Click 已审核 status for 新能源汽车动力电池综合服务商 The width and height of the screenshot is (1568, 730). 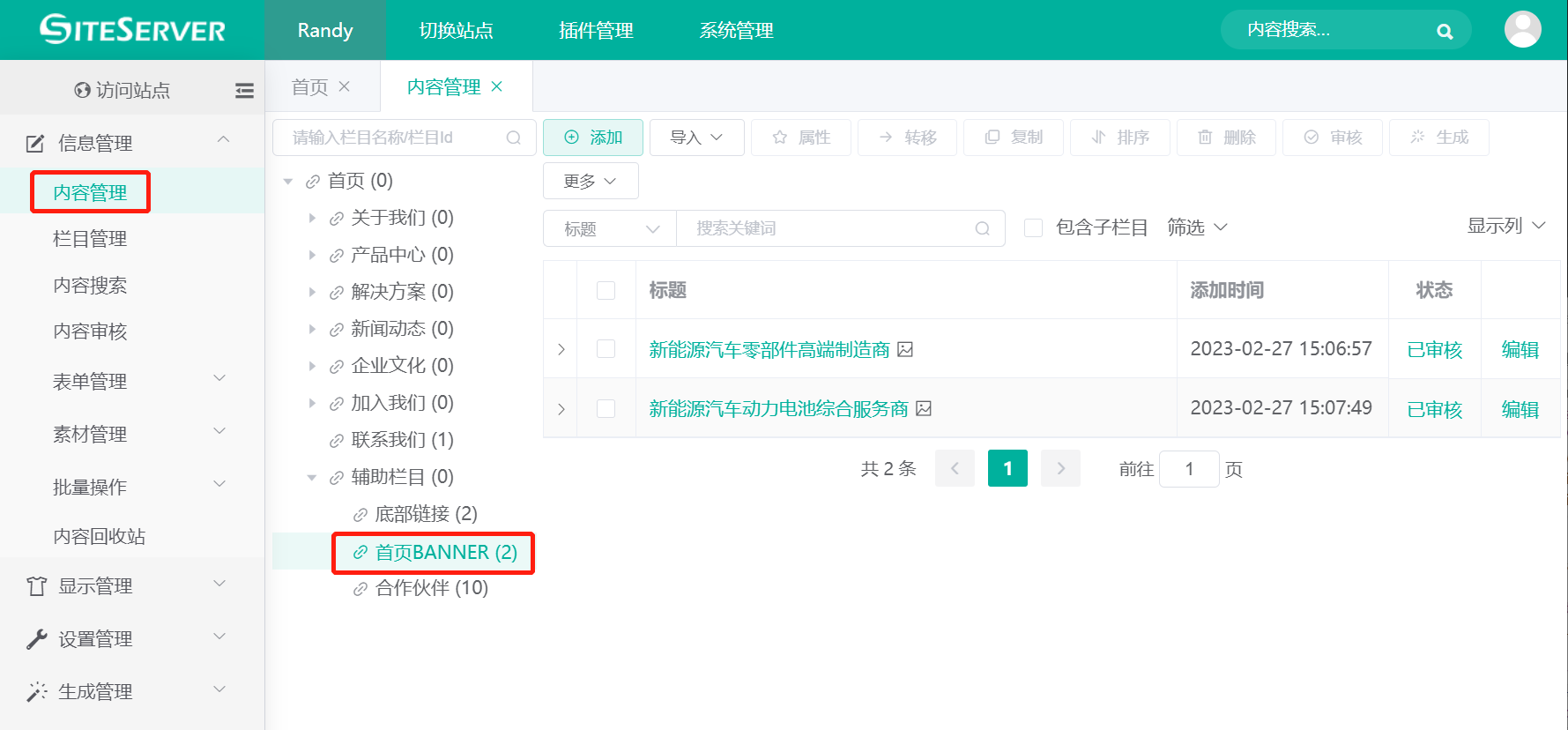[1435, 410]
